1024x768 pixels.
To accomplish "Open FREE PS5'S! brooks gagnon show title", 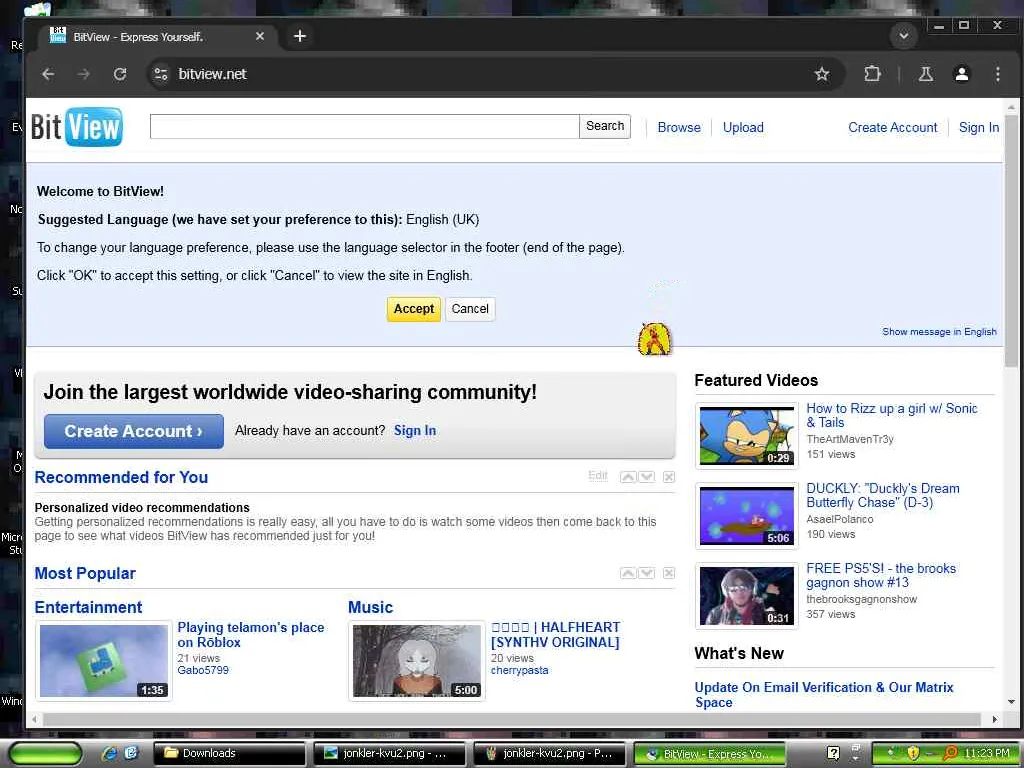I will (881, 575).
